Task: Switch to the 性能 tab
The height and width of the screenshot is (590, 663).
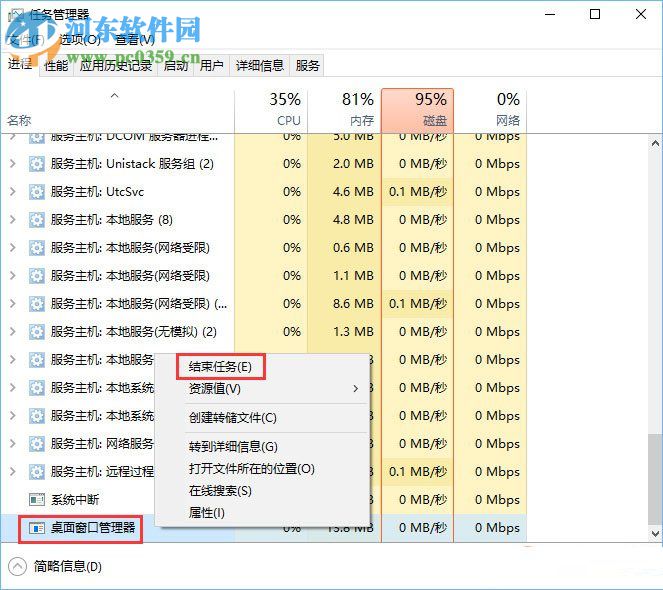Action: point(56,66)
